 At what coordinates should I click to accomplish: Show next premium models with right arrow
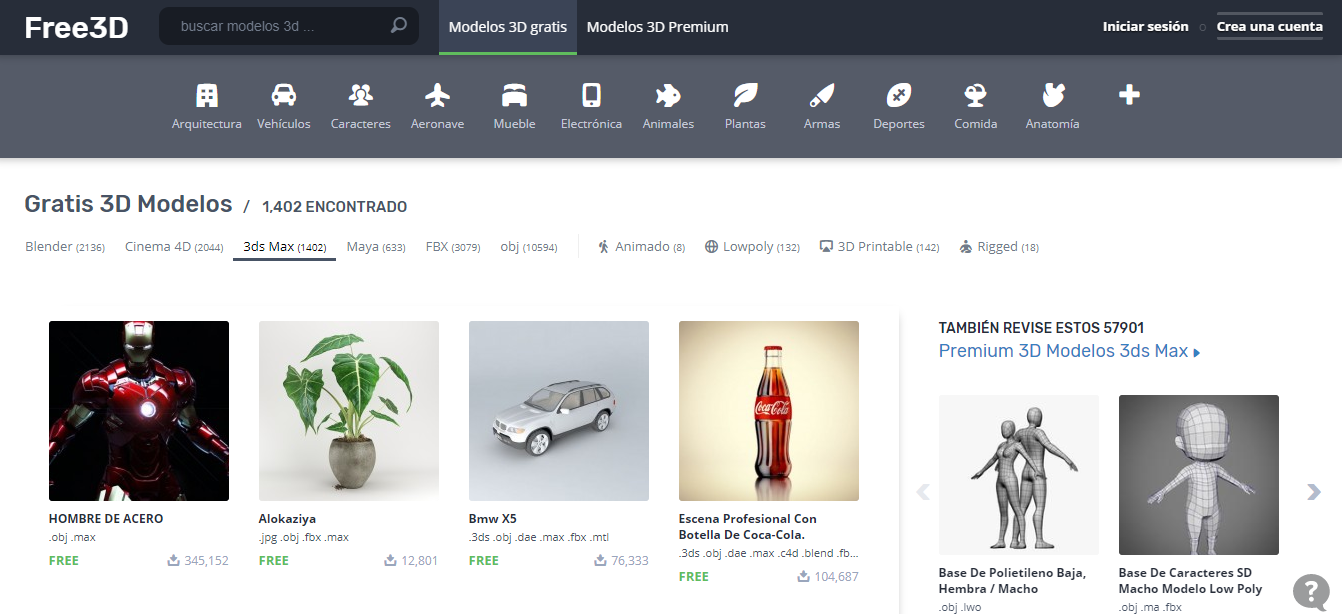click(1314, 492)
